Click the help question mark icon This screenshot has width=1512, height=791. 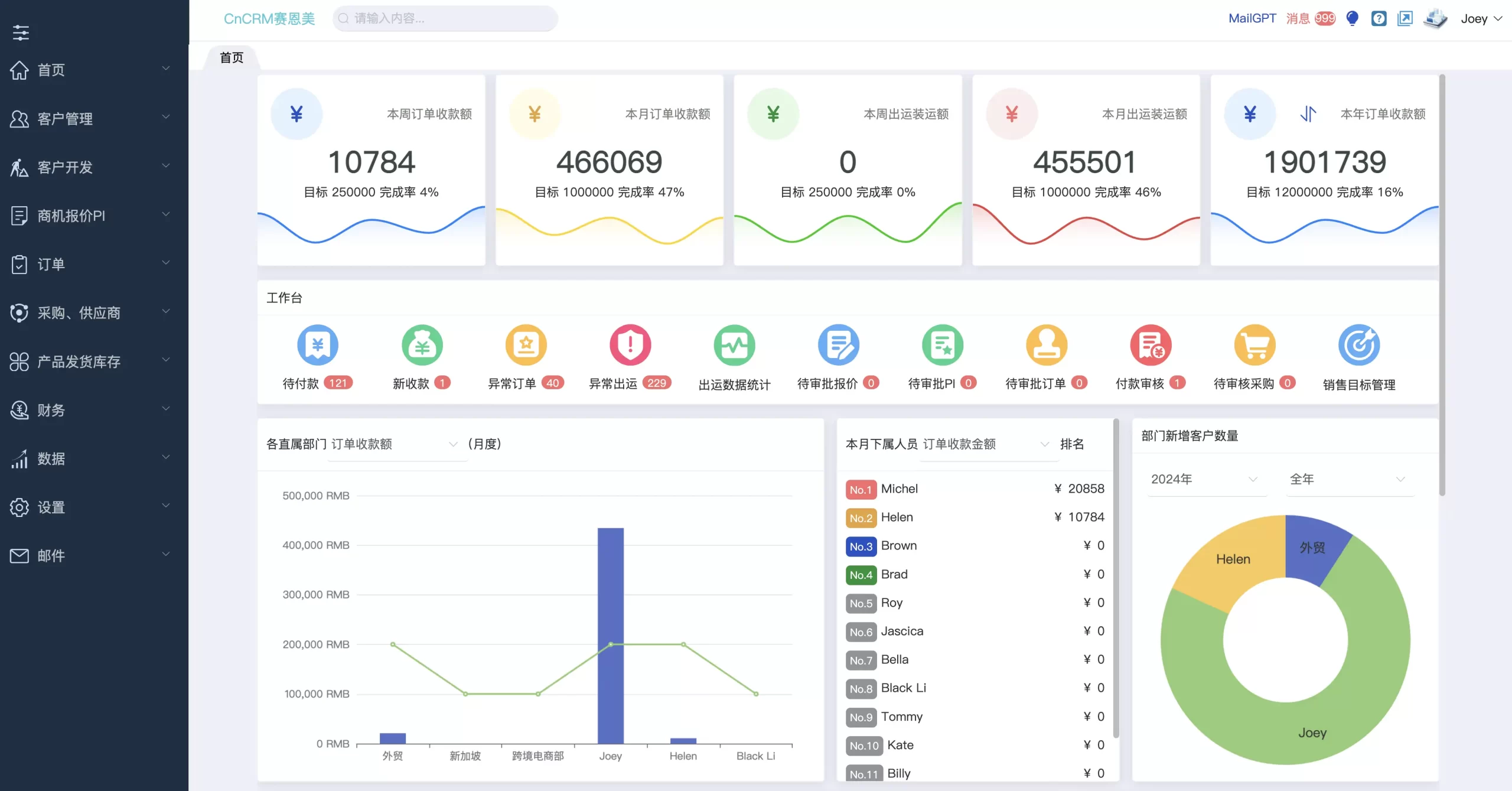click(1379, 18)
